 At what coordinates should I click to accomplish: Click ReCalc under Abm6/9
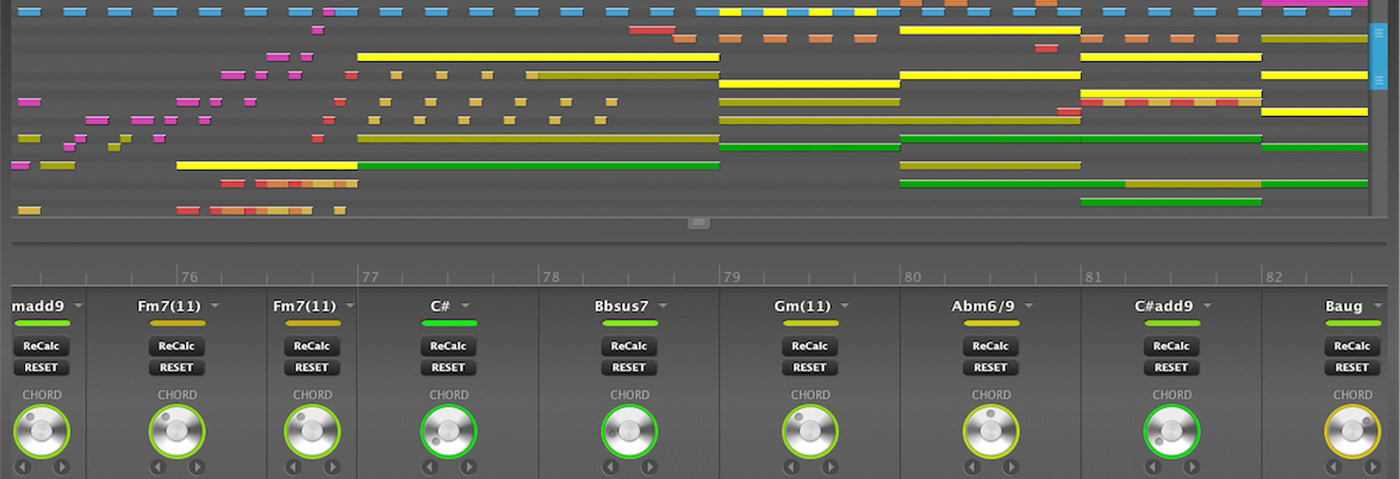pos(992,346)
